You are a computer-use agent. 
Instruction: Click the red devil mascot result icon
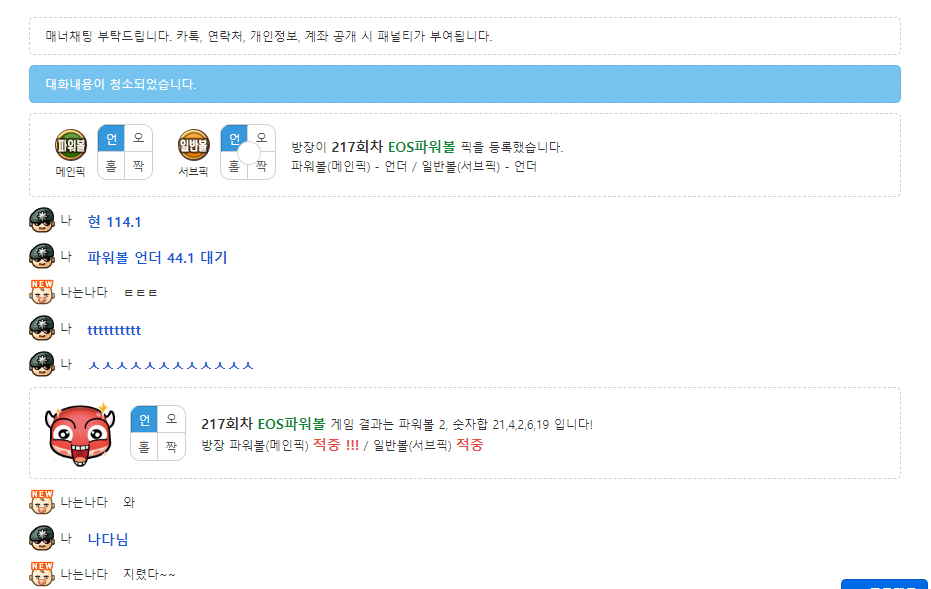point(80,433)
